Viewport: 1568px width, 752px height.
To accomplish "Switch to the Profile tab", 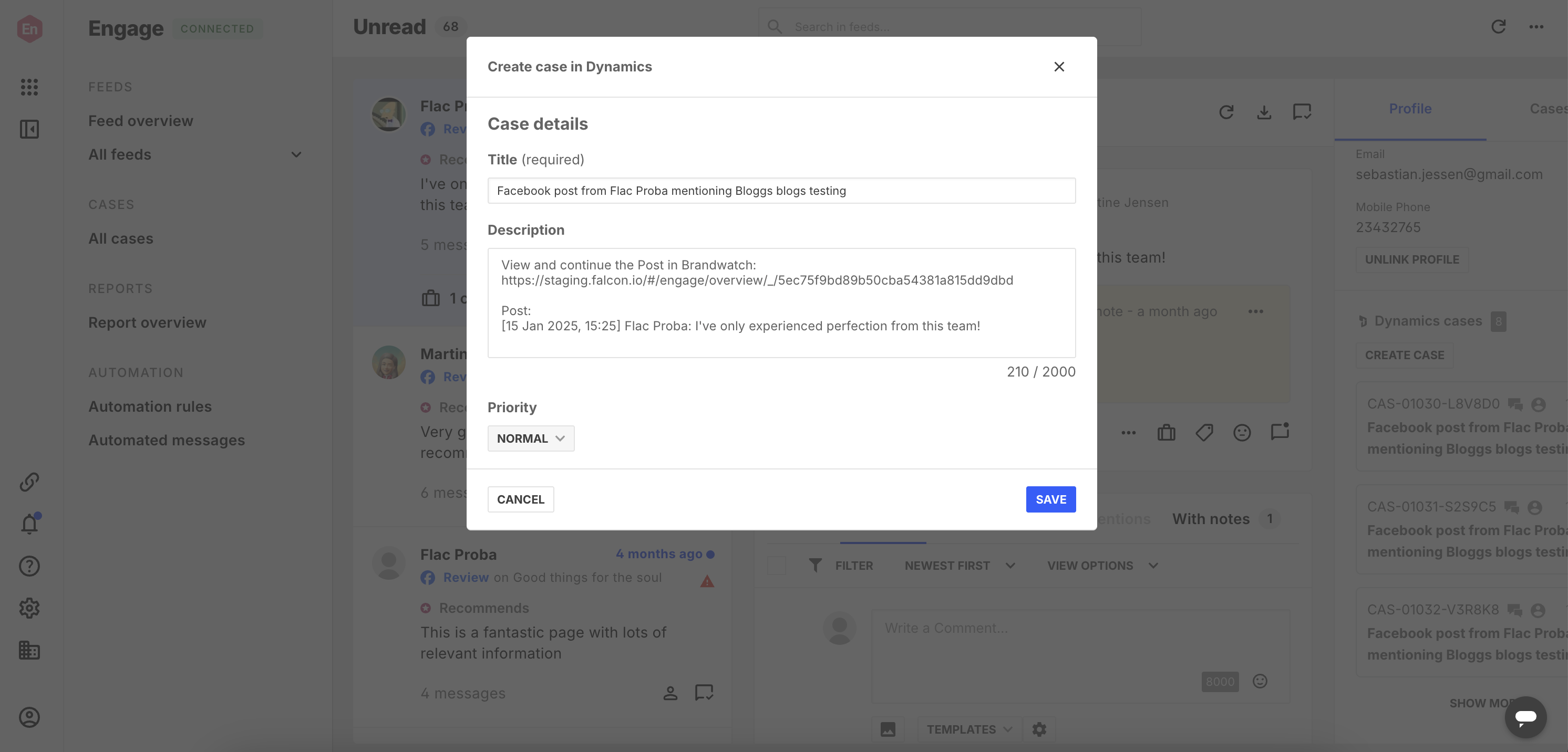I will pyautogui.click(x=1410, y=109).
